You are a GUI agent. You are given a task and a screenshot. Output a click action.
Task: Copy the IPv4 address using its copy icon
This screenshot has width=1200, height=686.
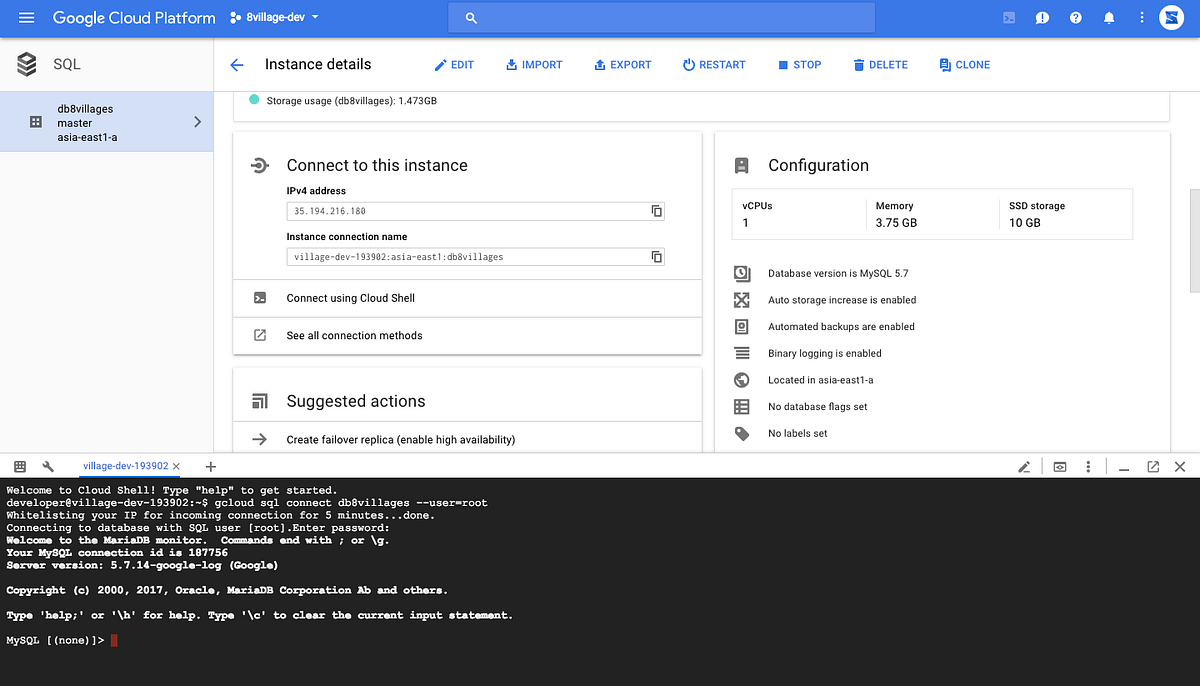click(656, 211)
